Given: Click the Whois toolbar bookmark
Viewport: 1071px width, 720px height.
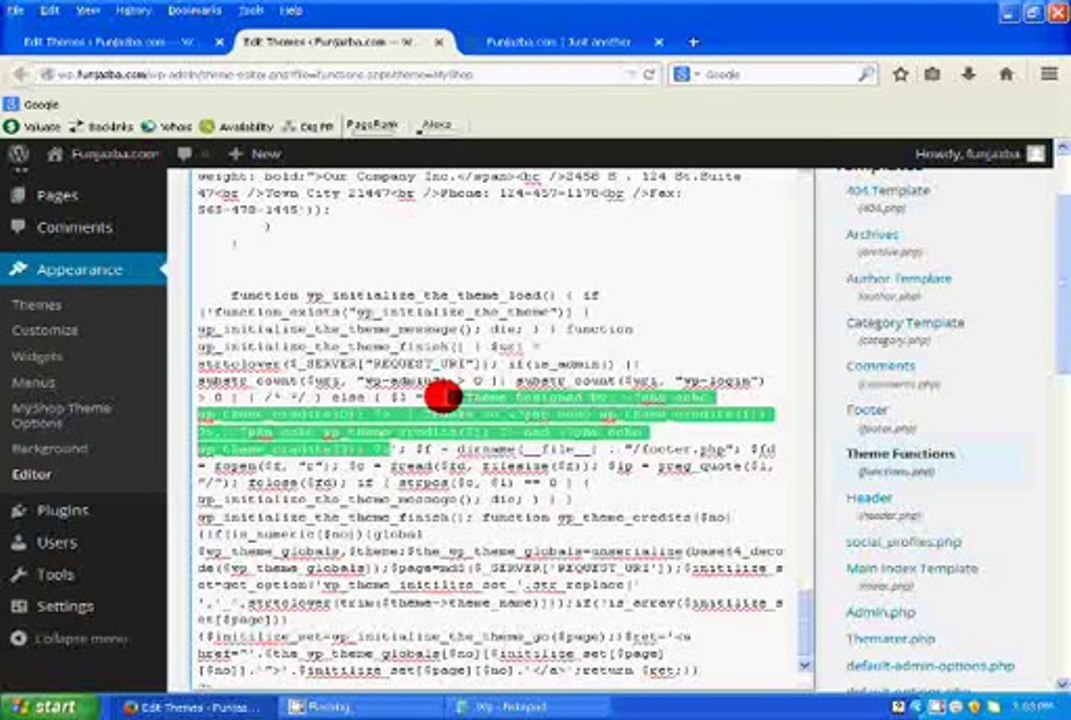Looking at the screenshot, I should [x=166, y=126].
